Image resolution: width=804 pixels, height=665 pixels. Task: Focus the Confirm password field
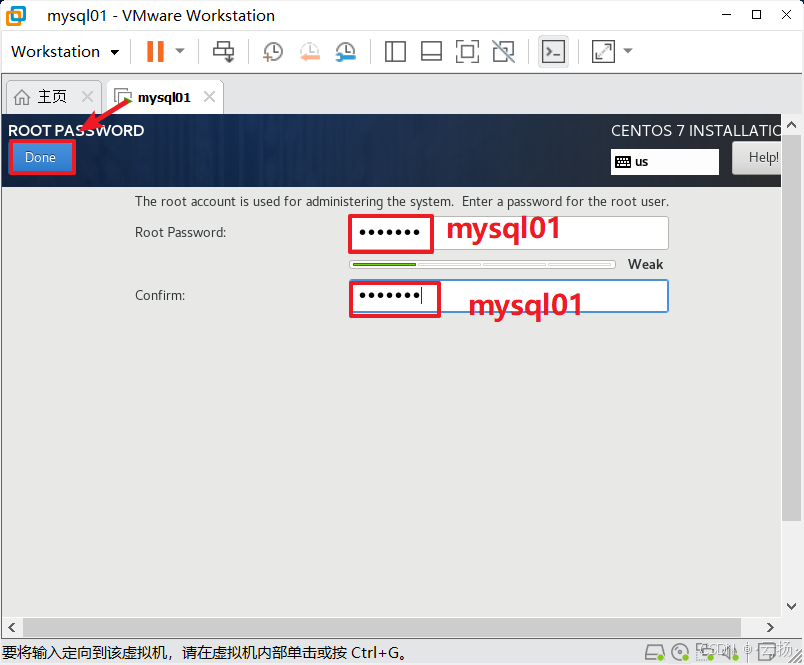(508, 296)
